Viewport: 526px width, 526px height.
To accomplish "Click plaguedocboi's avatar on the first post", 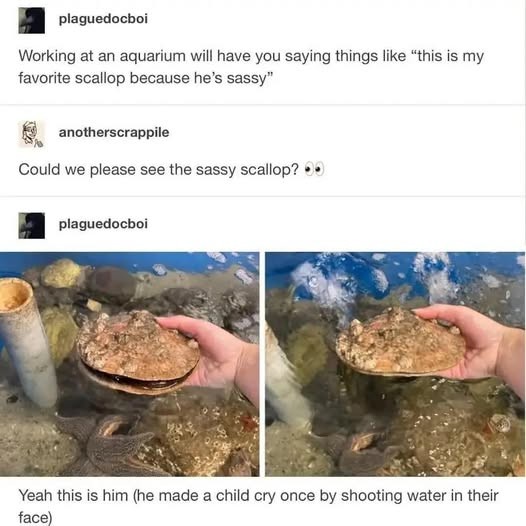I will coord(32,20).
